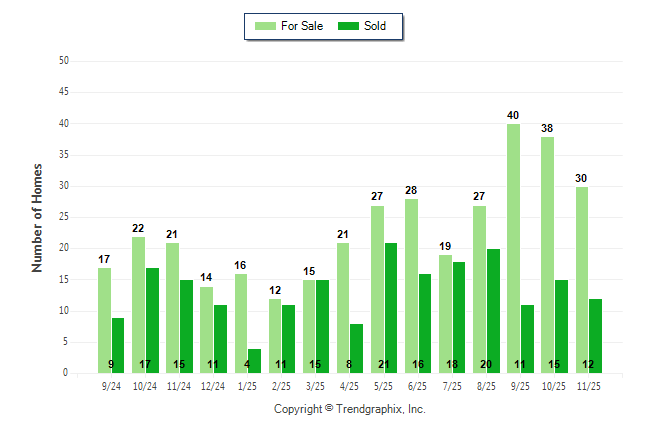Click the 8/25 Sold bar showing 20

tap(493, 311)
